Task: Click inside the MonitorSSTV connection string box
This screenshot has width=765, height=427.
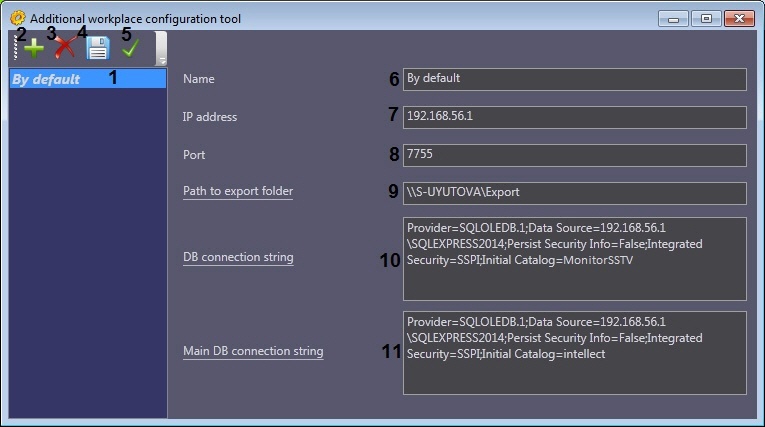Action: tap(574, 259)
